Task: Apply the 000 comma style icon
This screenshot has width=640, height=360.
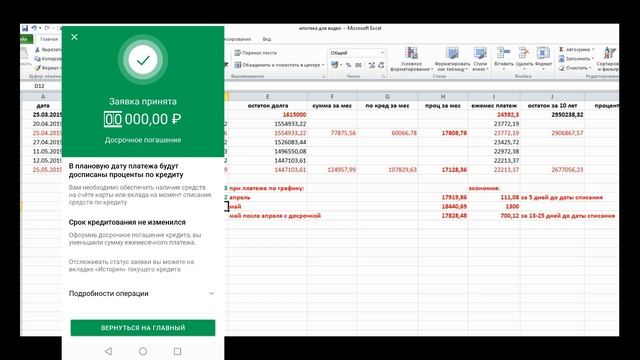Action: coord(359,65)
